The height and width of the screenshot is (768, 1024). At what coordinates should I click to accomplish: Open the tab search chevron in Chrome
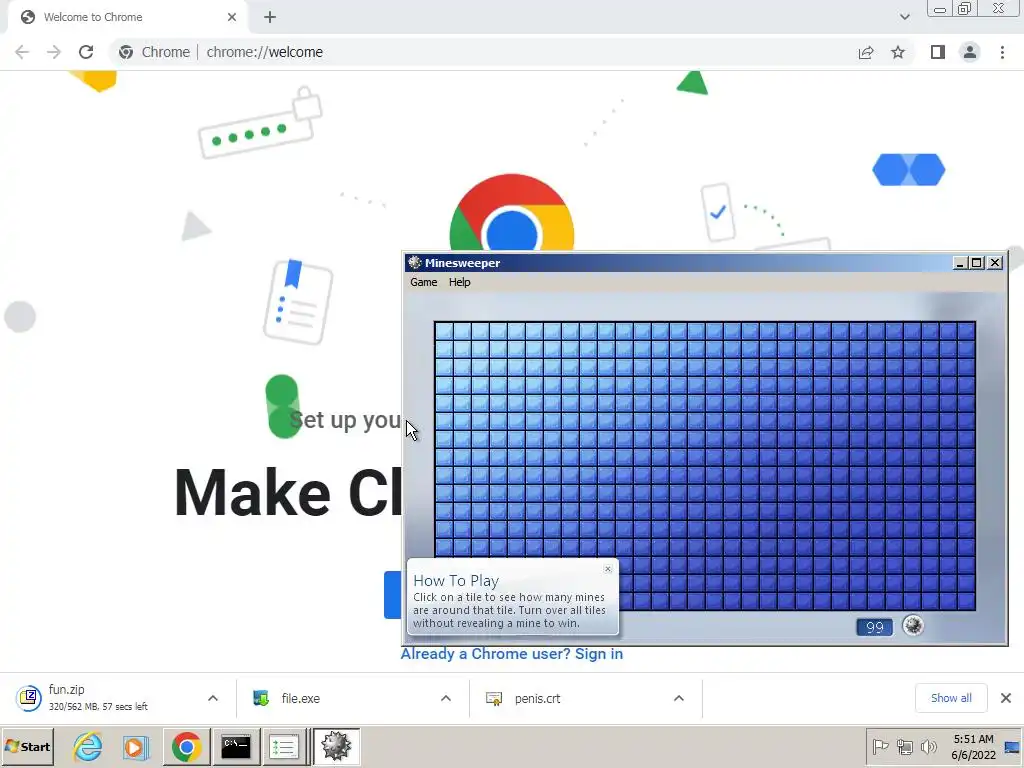[x=904, y=17]
